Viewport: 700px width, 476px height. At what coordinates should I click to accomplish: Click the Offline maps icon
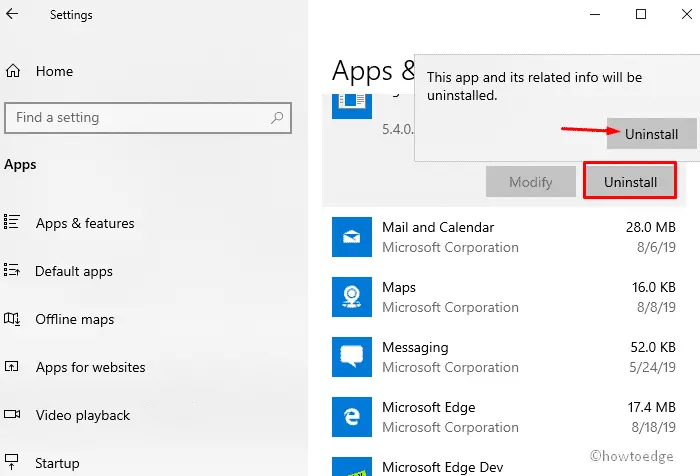(x=12, y=319)
